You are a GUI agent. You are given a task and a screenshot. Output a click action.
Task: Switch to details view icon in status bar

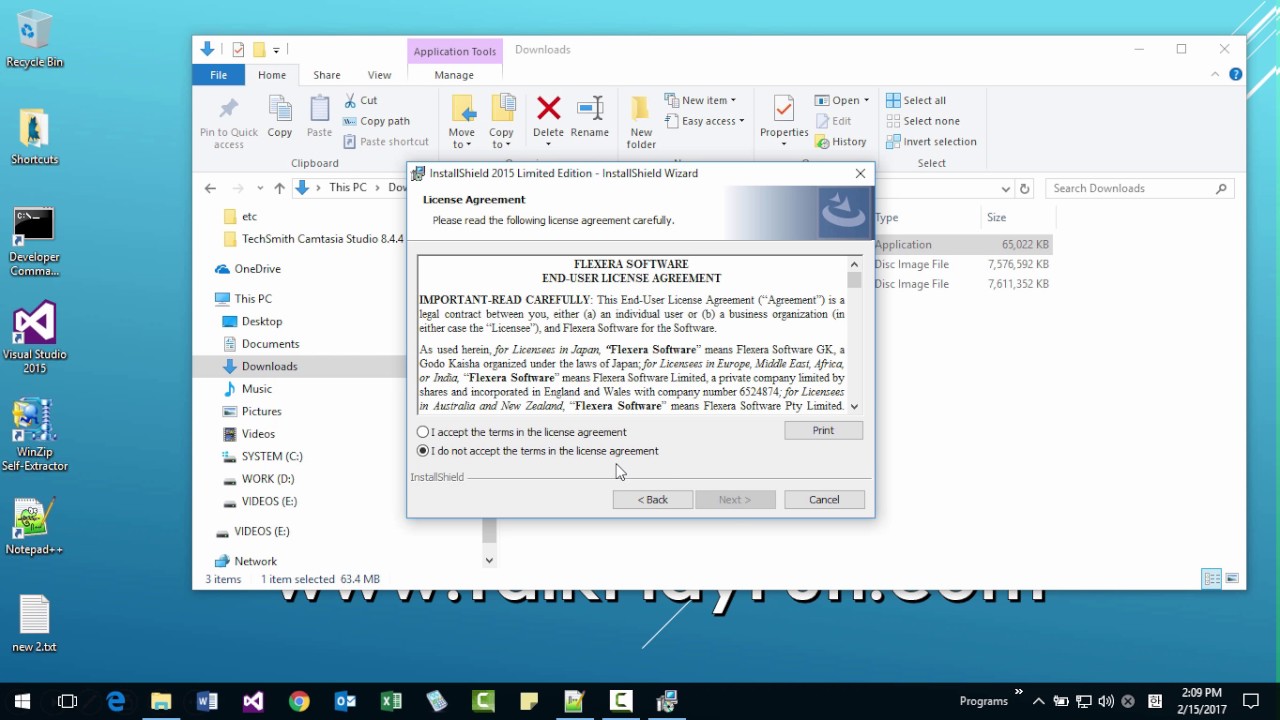pos(1212,579)
